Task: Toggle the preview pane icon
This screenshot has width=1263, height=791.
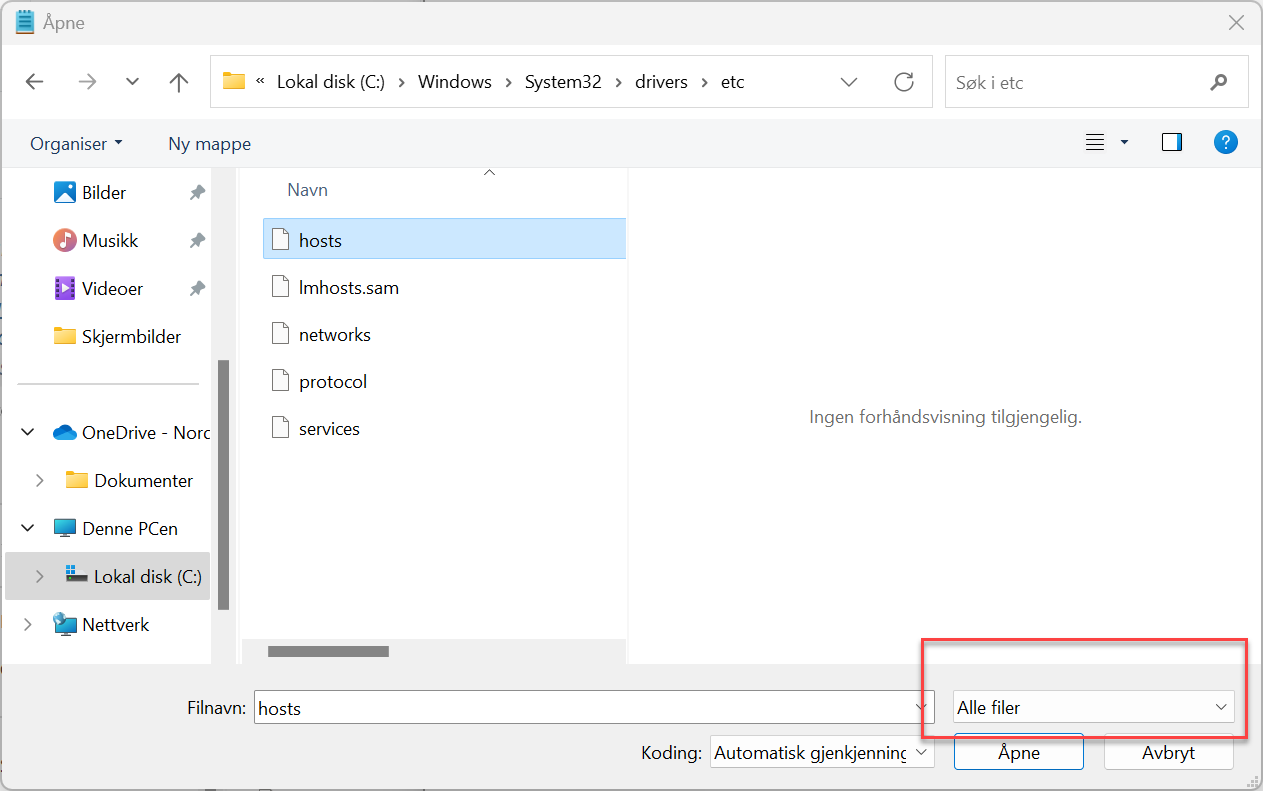Action: coord(1171,143)
